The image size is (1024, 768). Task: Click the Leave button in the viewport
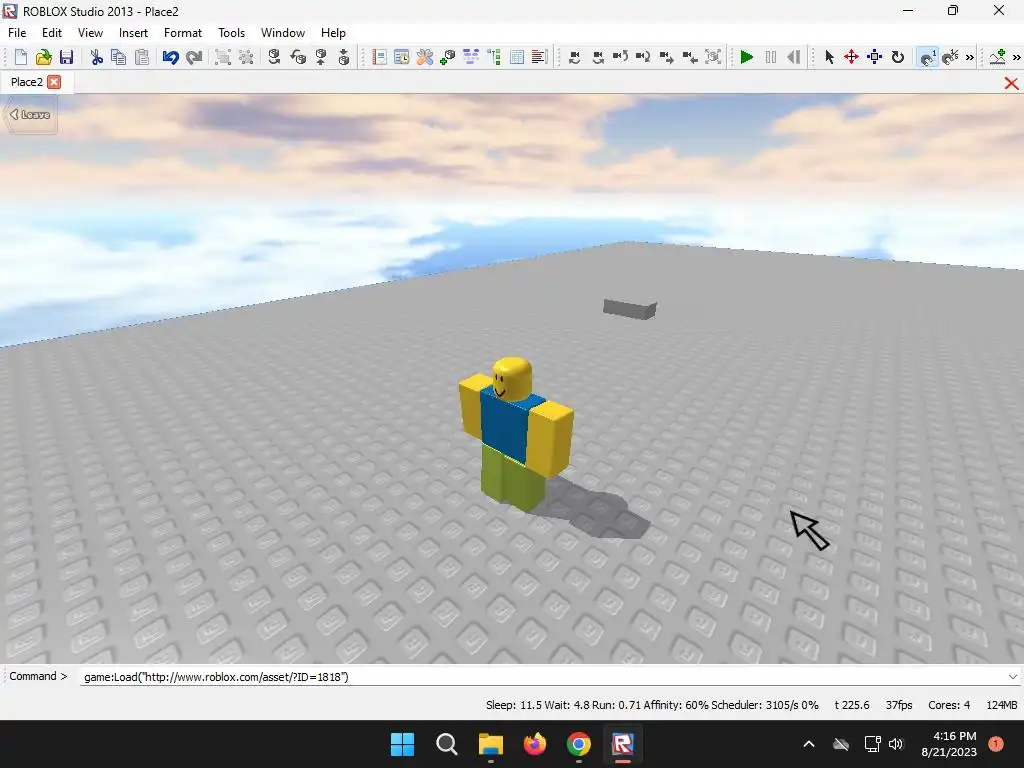(x=30, y=114)
